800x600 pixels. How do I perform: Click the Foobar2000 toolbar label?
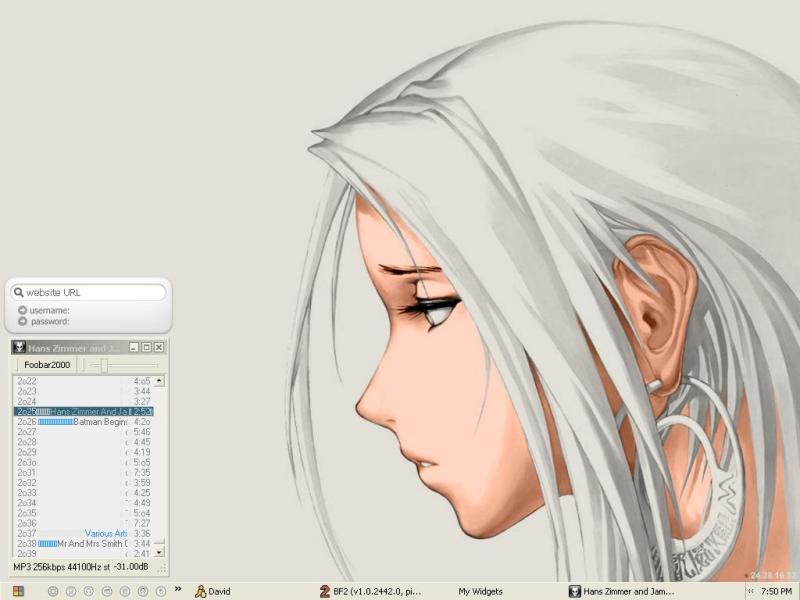point(47,365)
